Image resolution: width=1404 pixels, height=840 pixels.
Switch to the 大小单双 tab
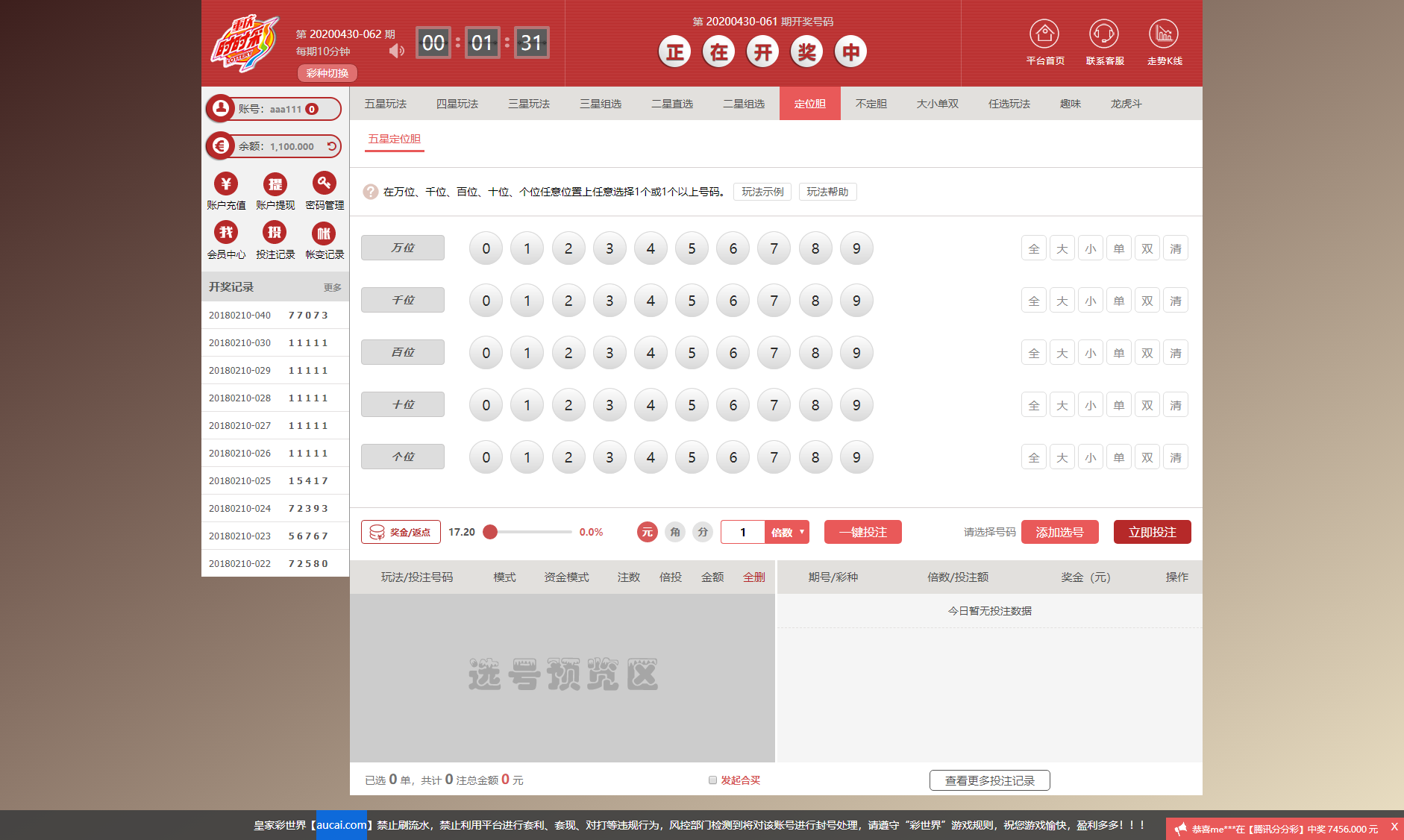937,104
